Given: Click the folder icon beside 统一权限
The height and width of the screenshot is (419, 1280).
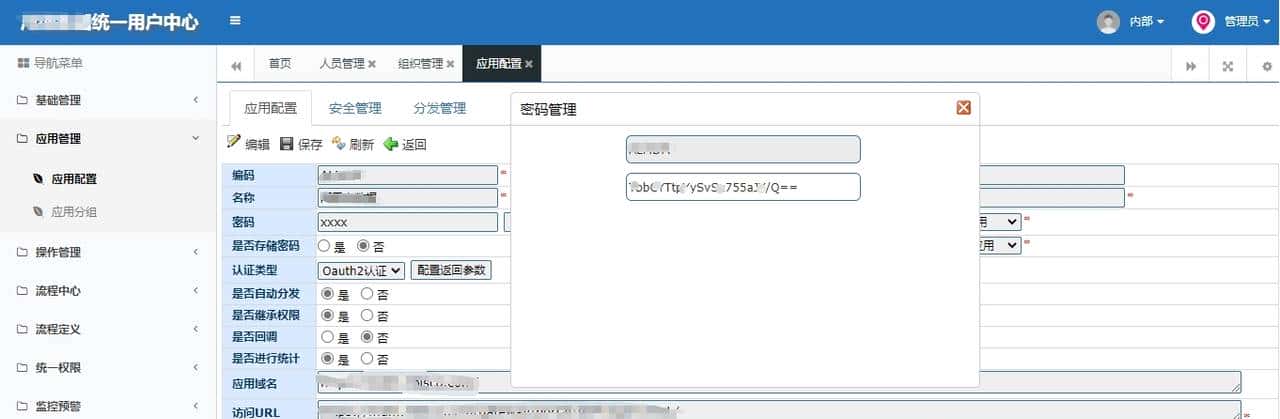Looking at the screenshot, I should 23,368.
